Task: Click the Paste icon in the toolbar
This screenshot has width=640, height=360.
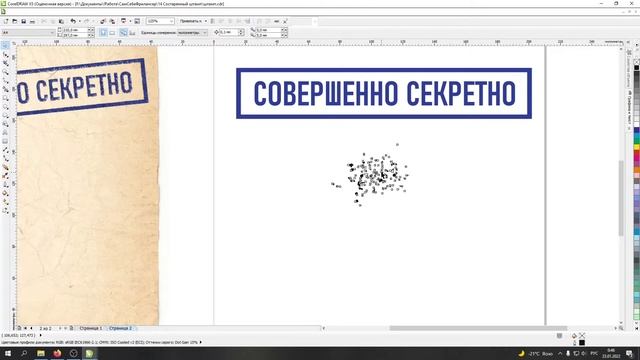Action: point(61,21)
